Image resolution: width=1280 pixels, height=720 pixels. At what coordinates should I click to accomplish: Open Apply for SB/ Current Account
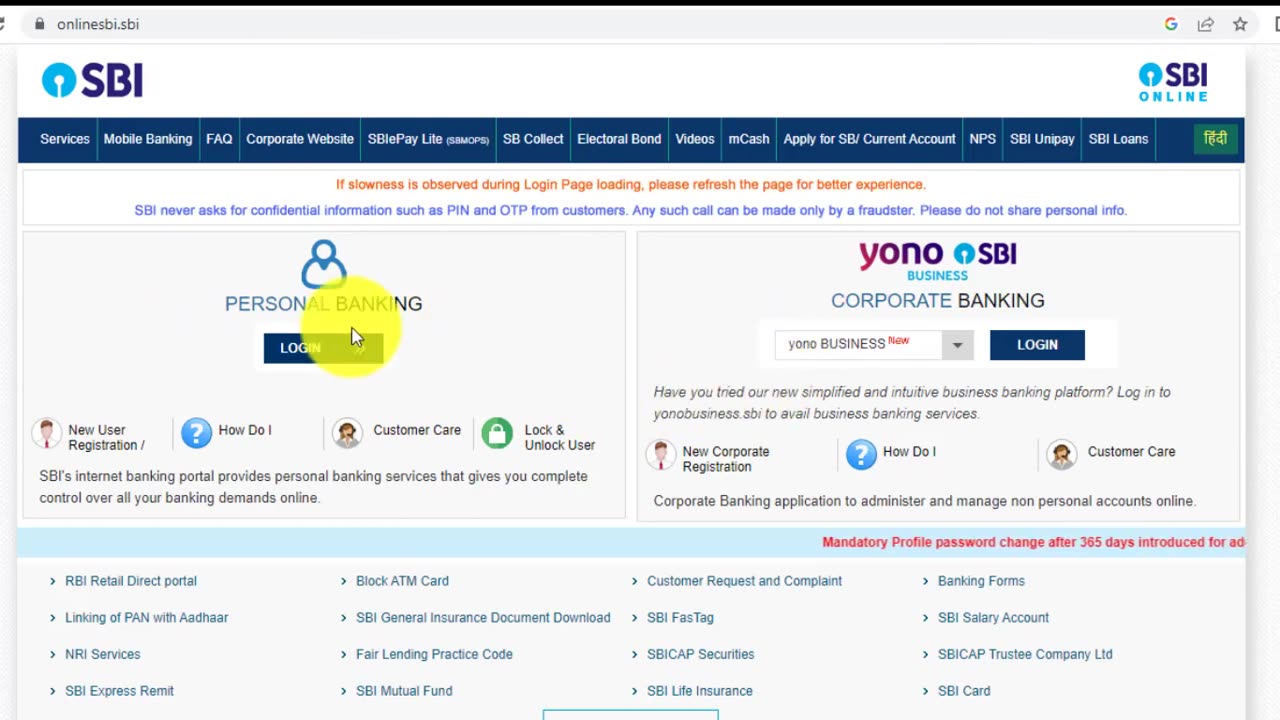pyautogui.click(x=869, y=139)
